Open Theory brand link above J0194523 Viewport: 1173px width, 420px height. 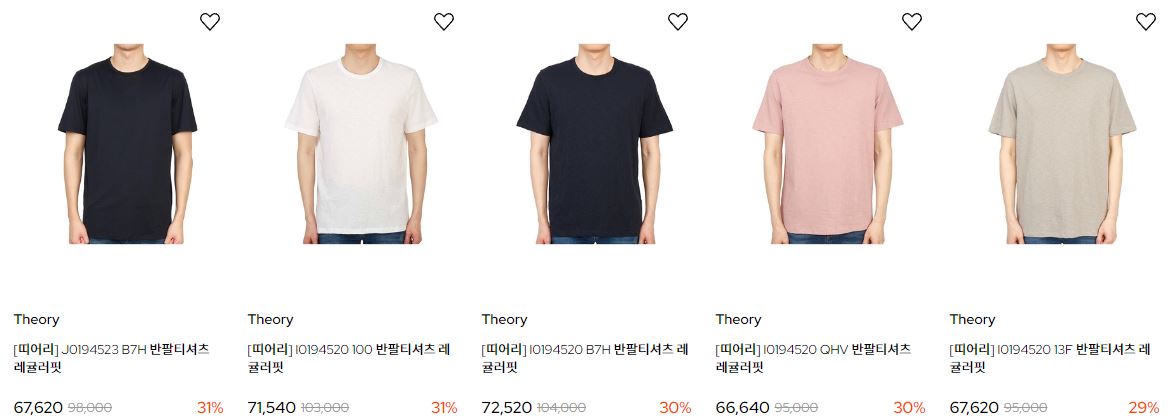pos(36,320)
